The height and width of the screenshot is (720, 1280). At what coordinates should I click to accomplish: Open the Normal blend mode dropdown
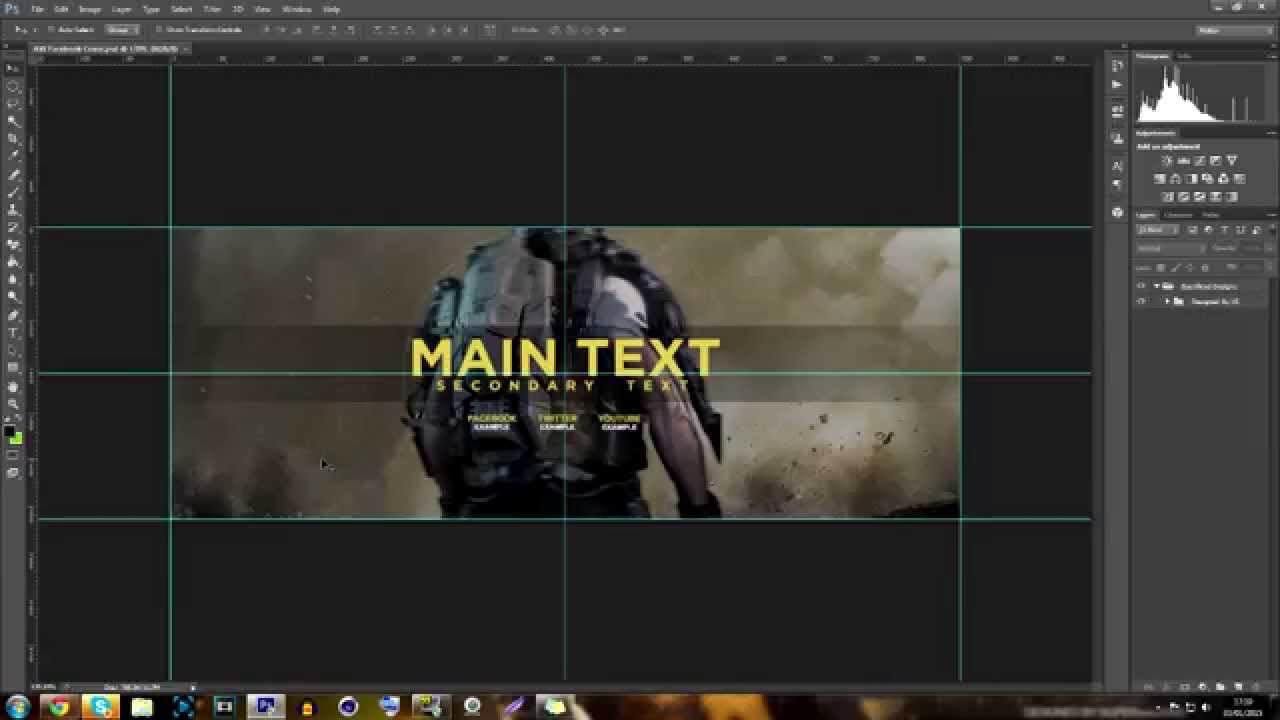click(1170, 248)
